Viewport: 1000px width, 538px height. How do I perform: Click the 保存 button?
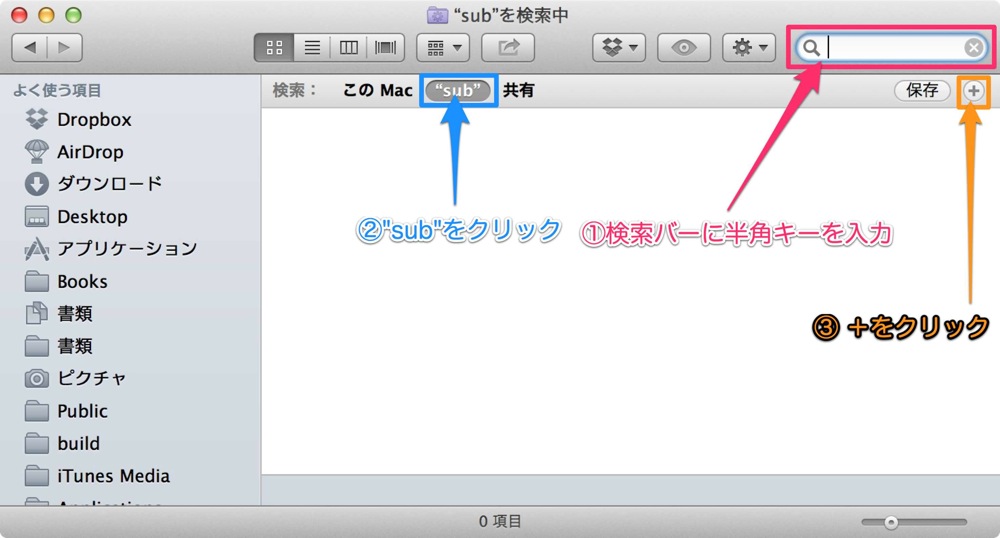(x=922, y=91)
